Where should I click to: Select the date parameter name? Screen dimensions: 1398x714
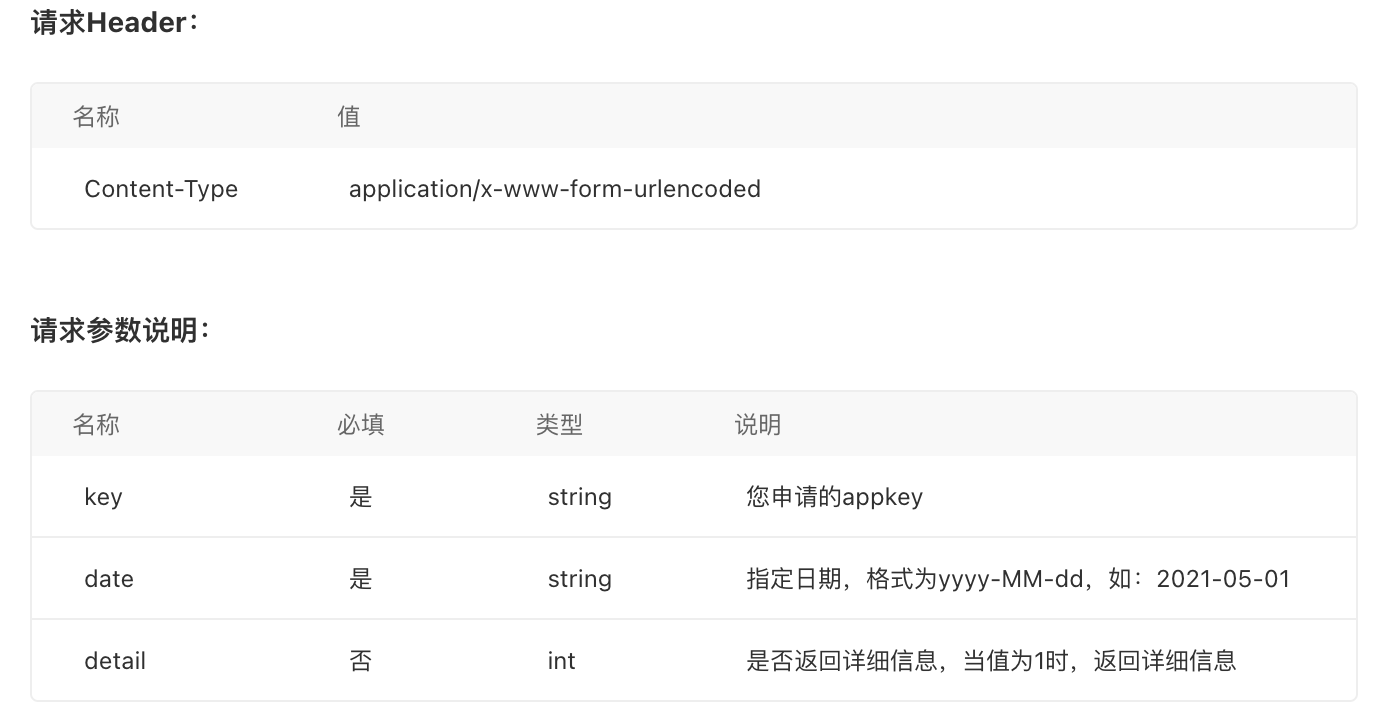click(109, 579)
